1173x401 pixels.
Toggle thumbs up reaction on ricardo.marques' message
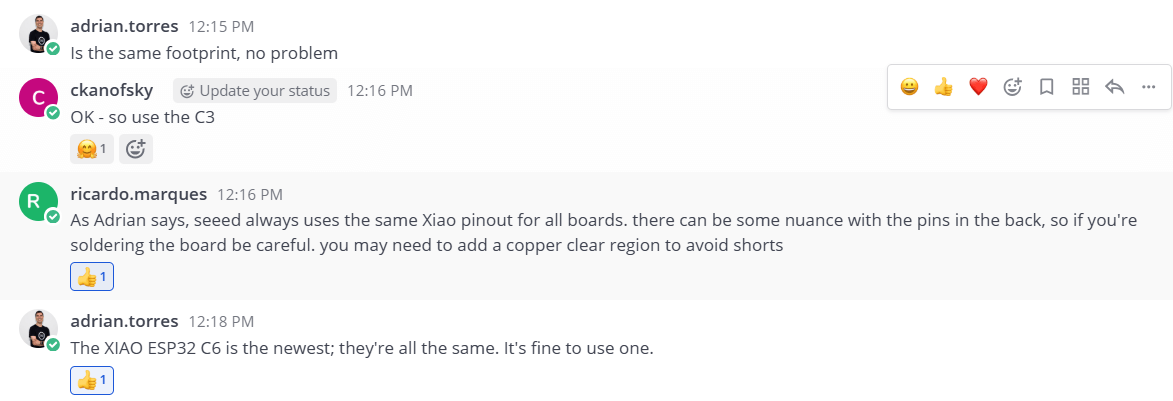(91, 277)
